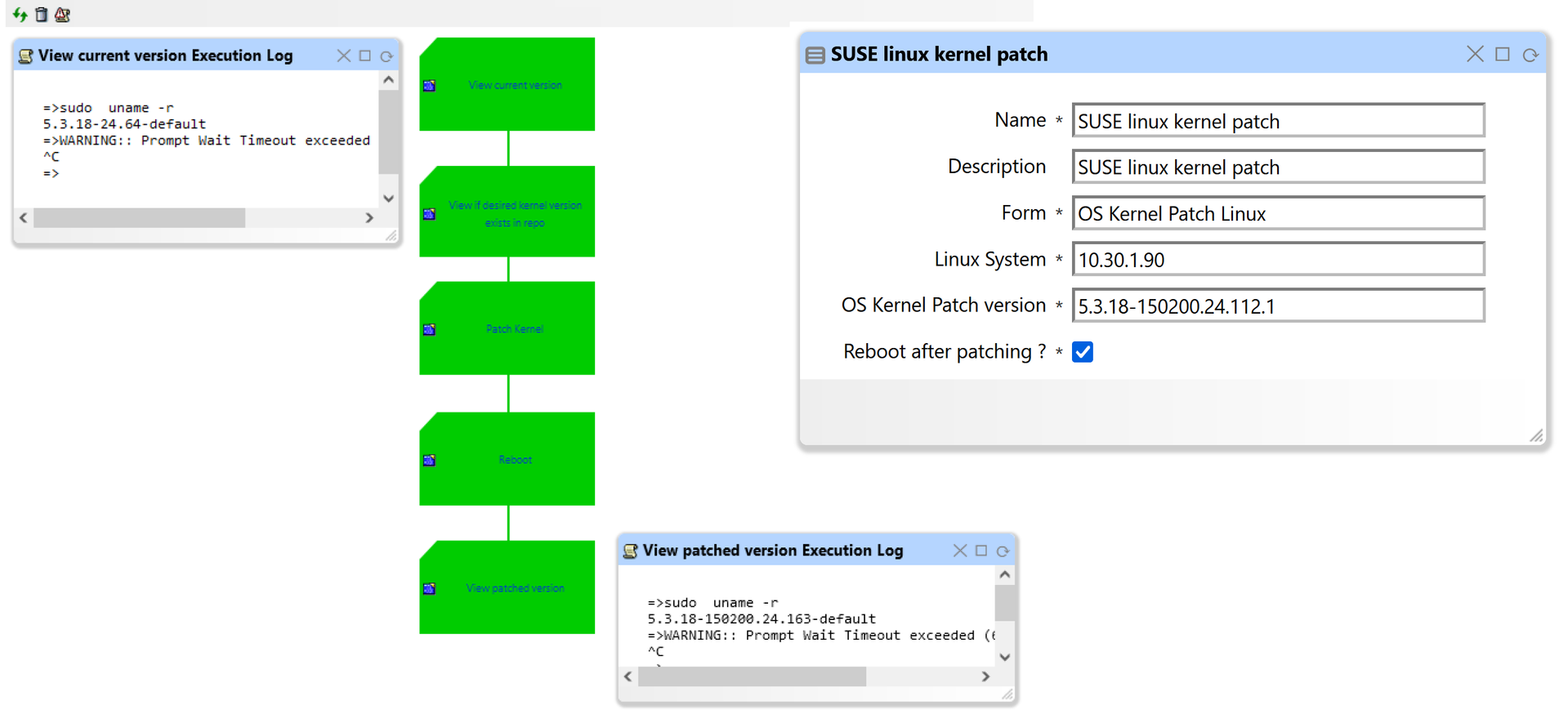Viewport: 1568px width, 714px height.
Task: Select the Patch Kernel workflow node
Action: click(507, 328)
